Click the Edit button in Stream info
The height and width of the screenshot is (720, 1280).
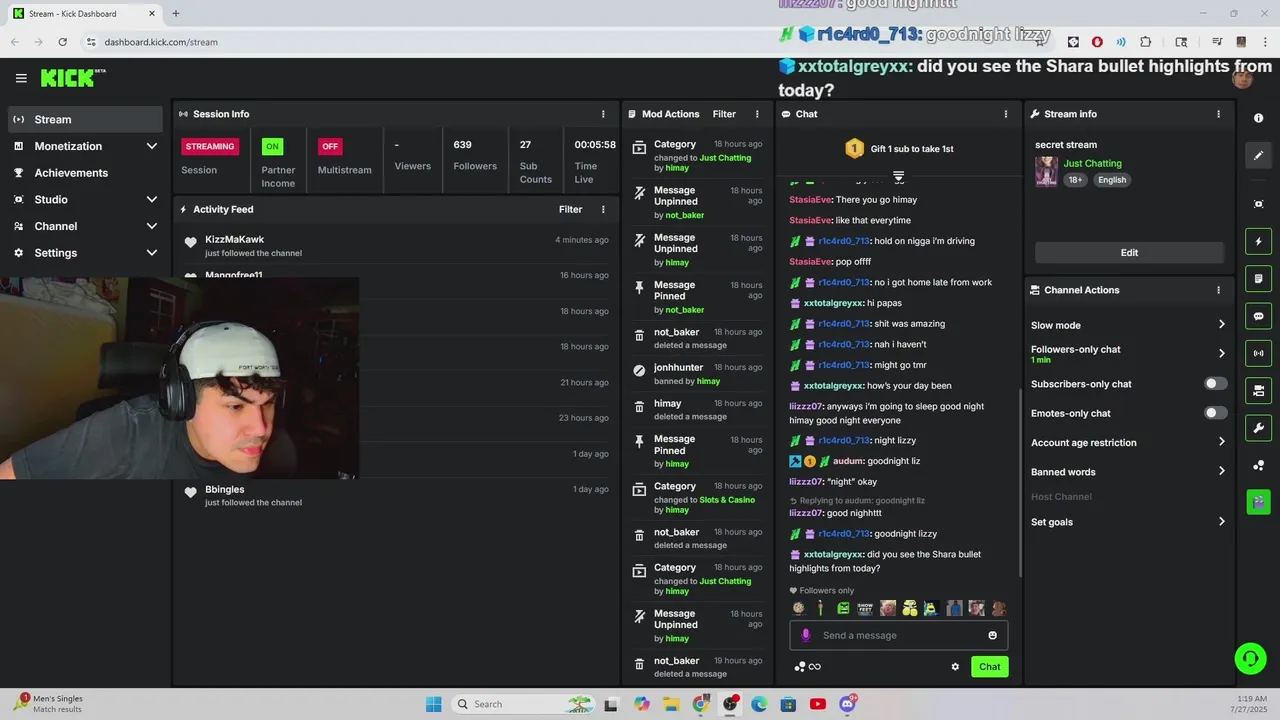pyautogui.click(x=1129, y=253)
